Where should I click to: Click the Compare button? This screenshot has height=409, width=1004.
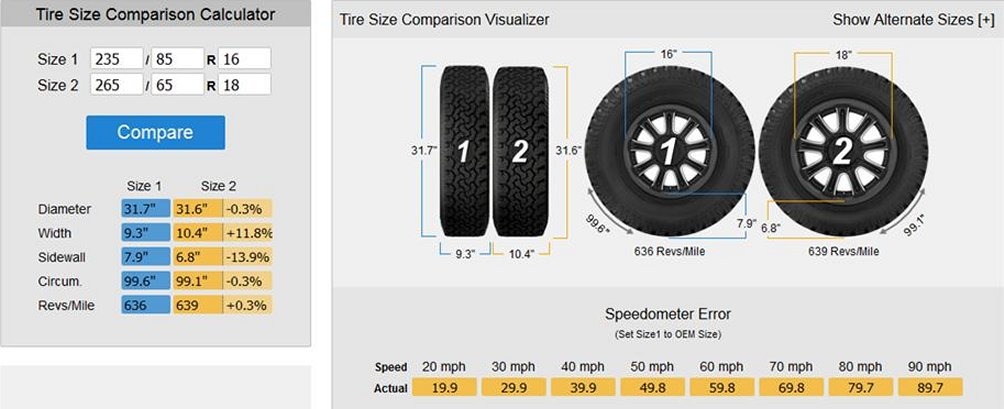156,132
